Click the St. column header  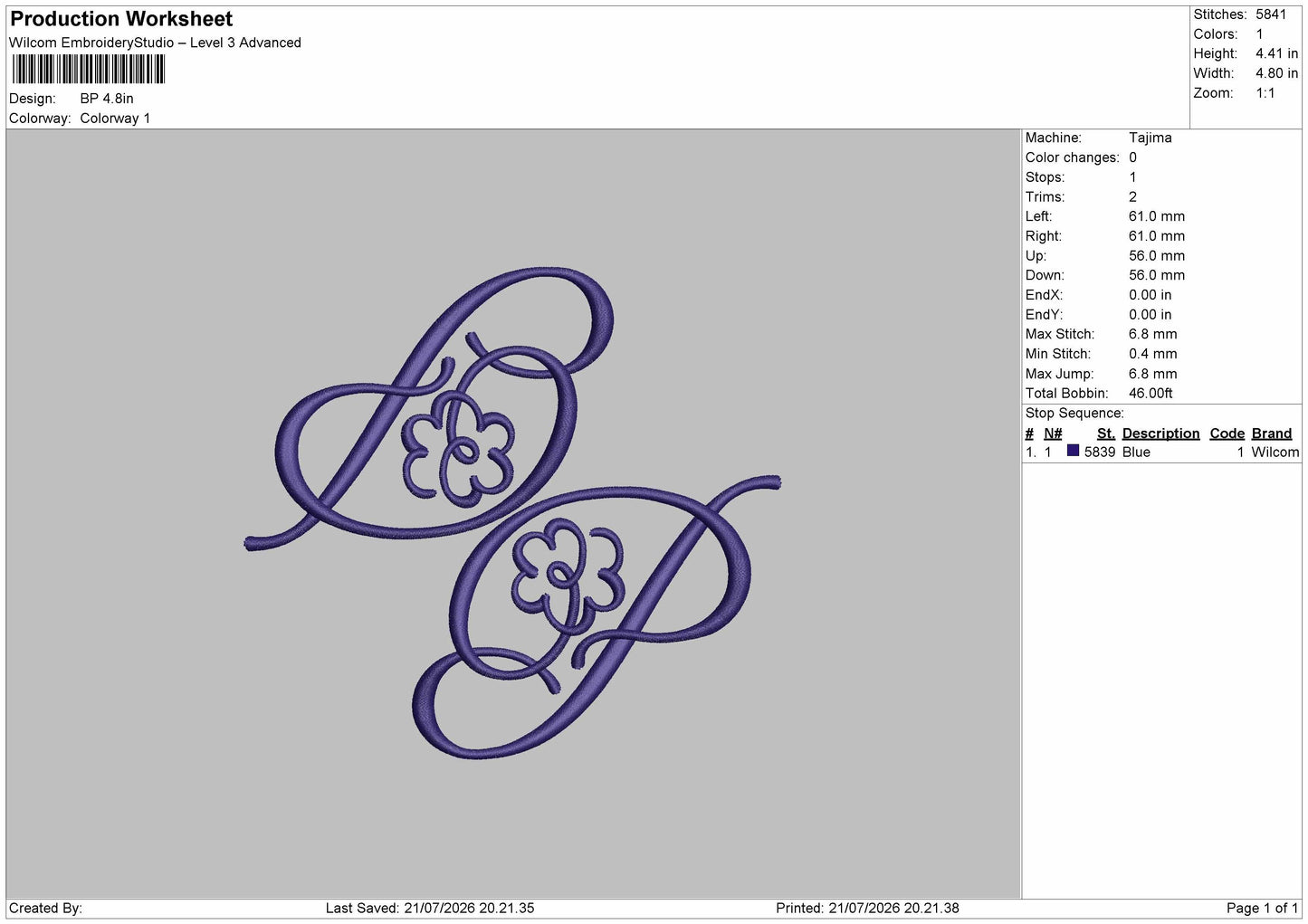1105,433
